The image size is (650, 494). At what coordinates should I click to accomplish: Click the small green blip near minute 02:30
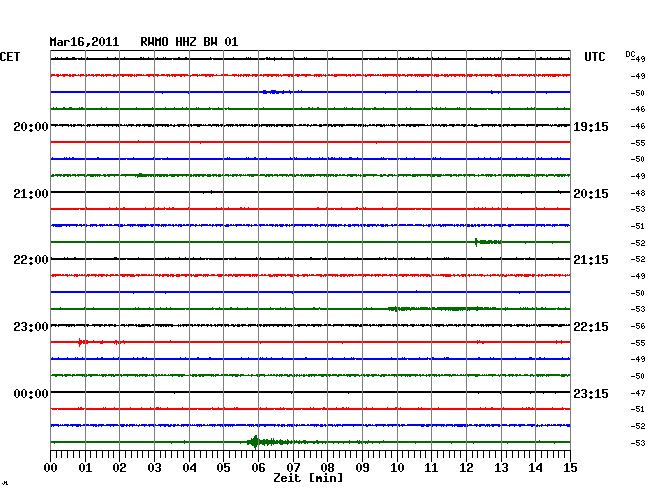click(x=141, y=175)
